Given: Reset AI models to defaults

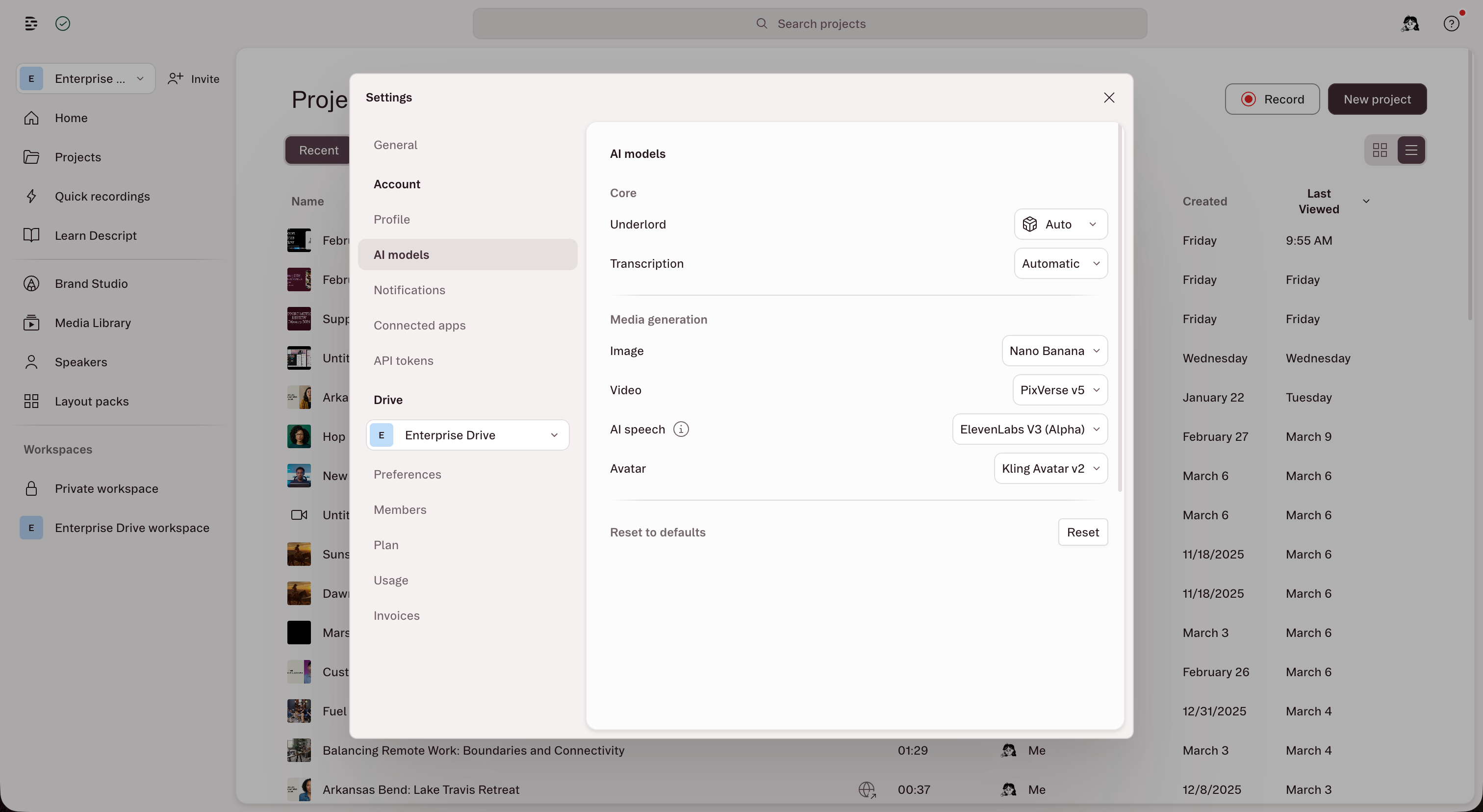Looking at the screenshot, I should pyautogui.click(x=1083, y=533).
